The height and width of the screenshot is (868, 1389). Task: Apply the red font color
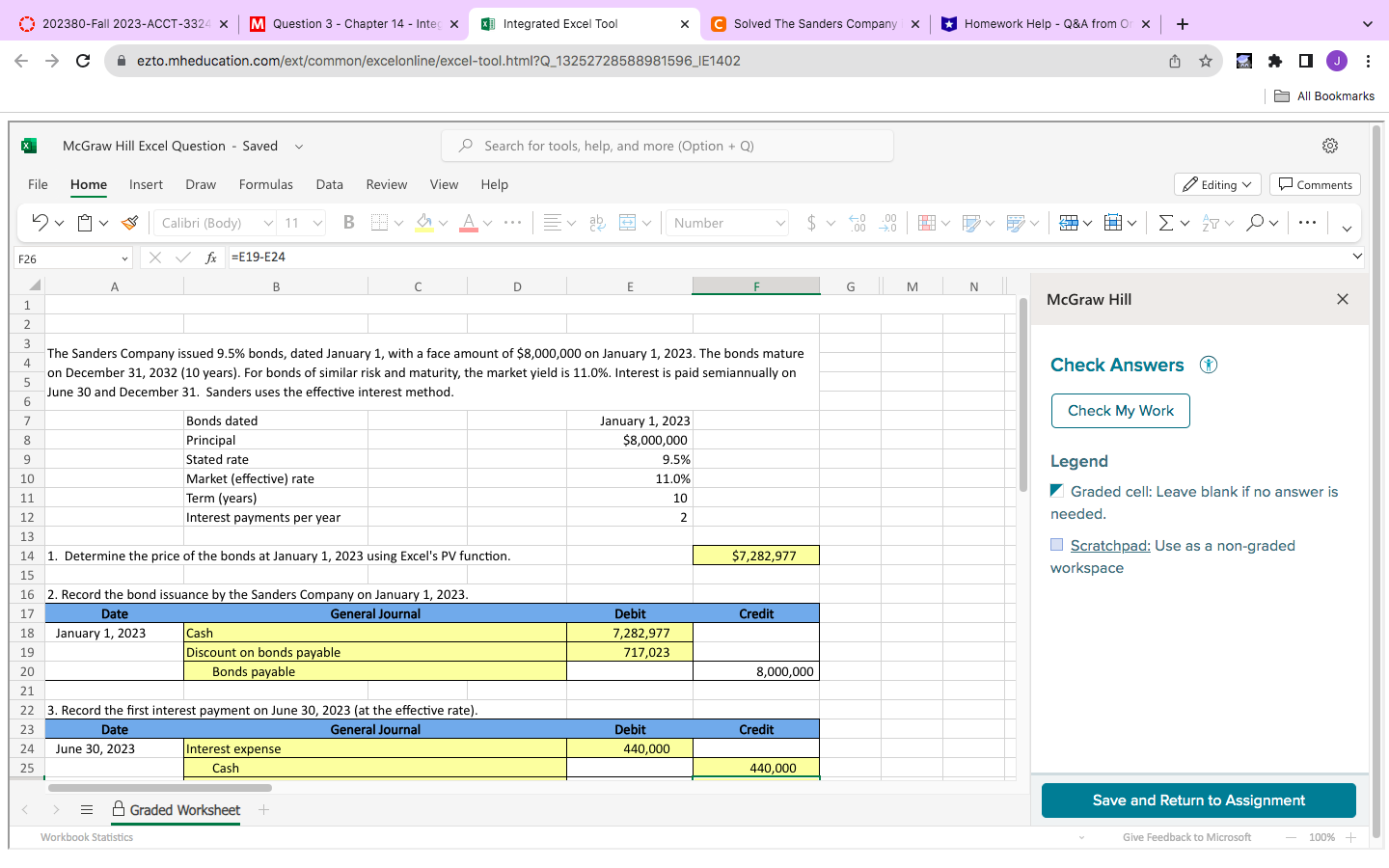(469, 222)
